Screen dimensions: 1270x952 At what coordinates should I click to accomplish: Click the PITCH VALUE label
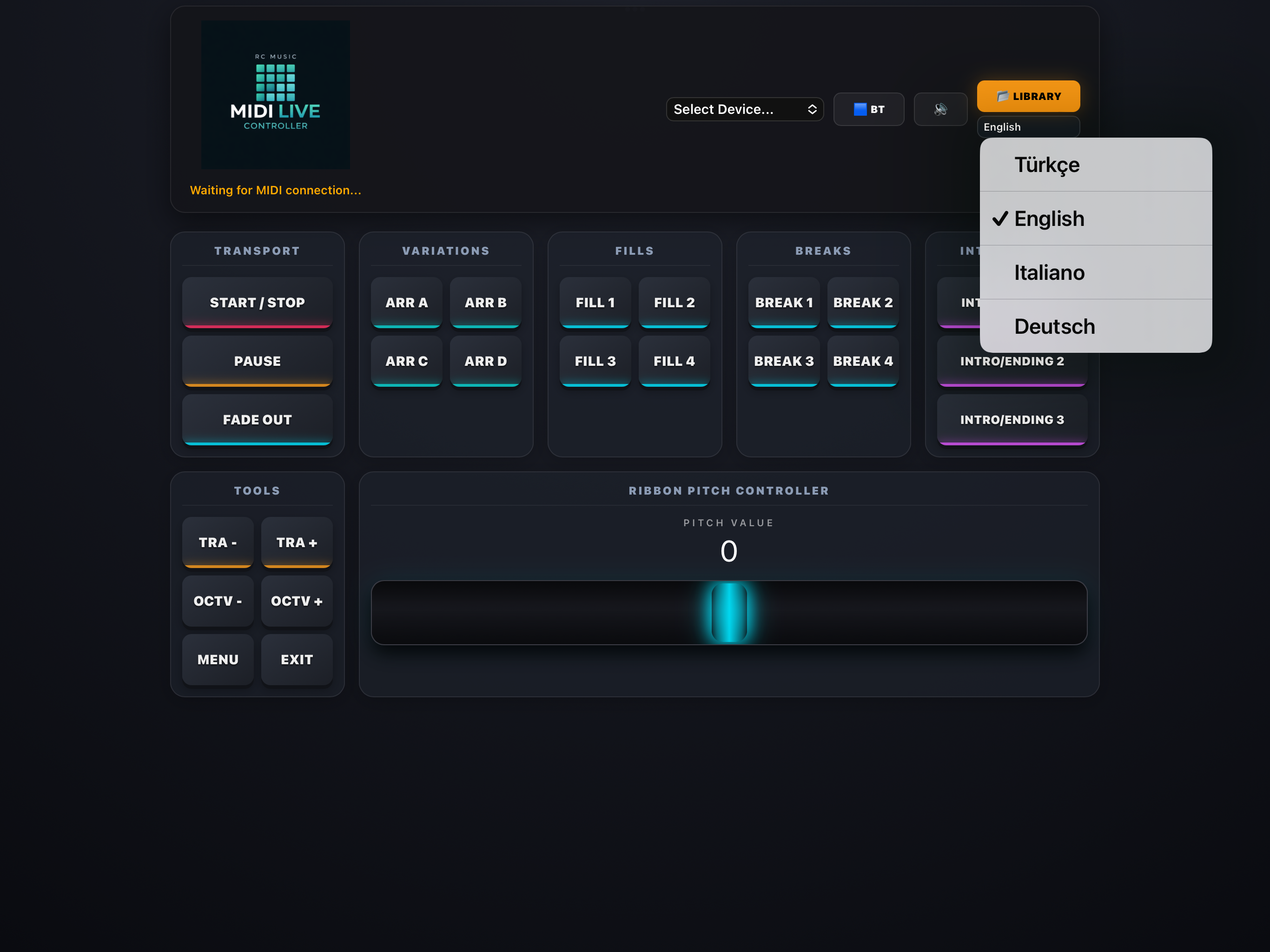729,523
